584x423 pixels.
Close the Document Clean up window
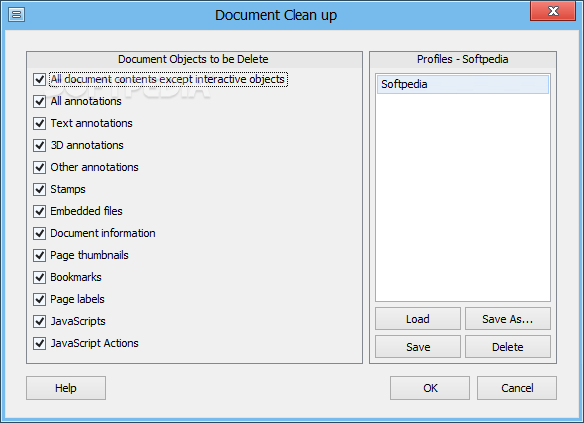click(553, 11)
